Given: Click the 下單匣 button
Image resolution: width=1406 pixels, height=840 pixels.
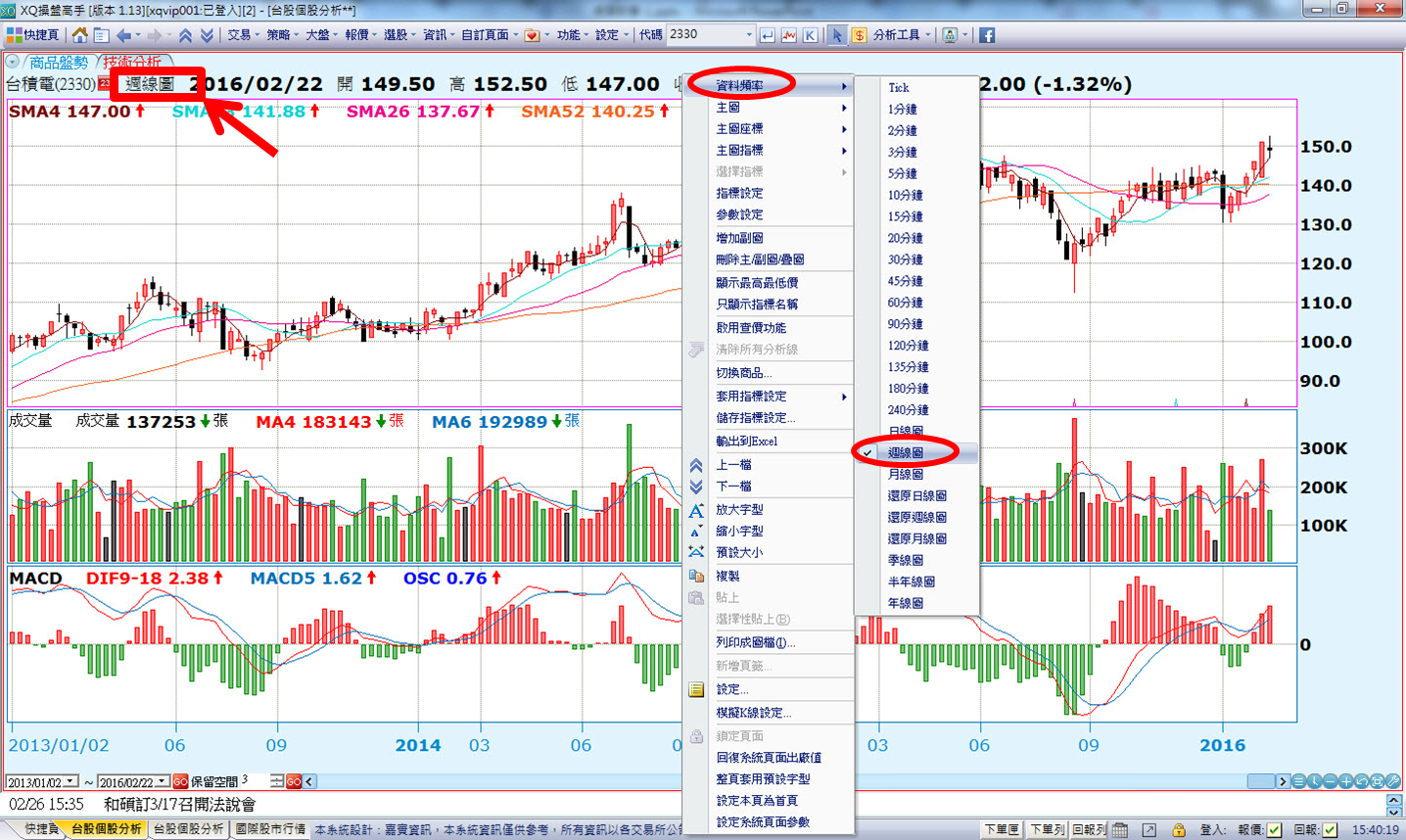Looking at the screenshot, I should (1001, 830).
